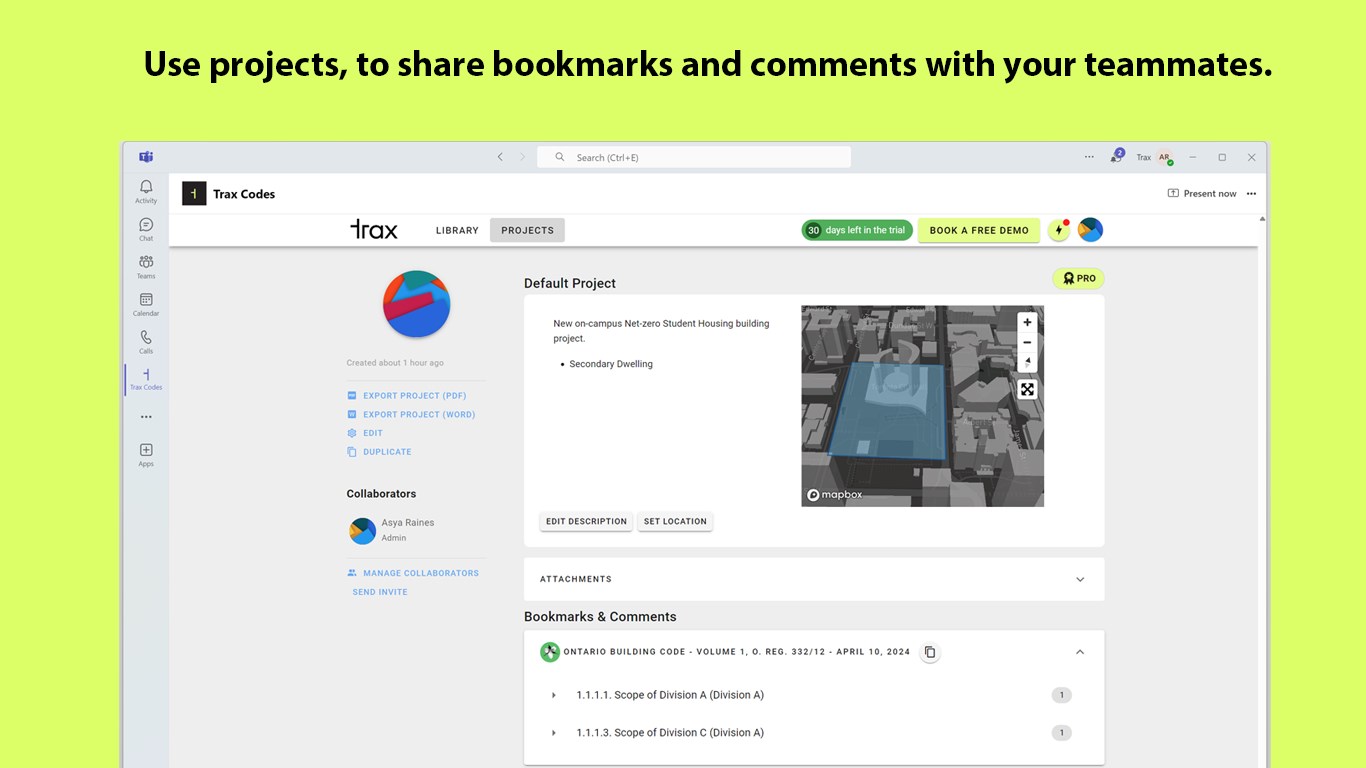Open the Activity bell in Teams sidebar

coord(146,191)
